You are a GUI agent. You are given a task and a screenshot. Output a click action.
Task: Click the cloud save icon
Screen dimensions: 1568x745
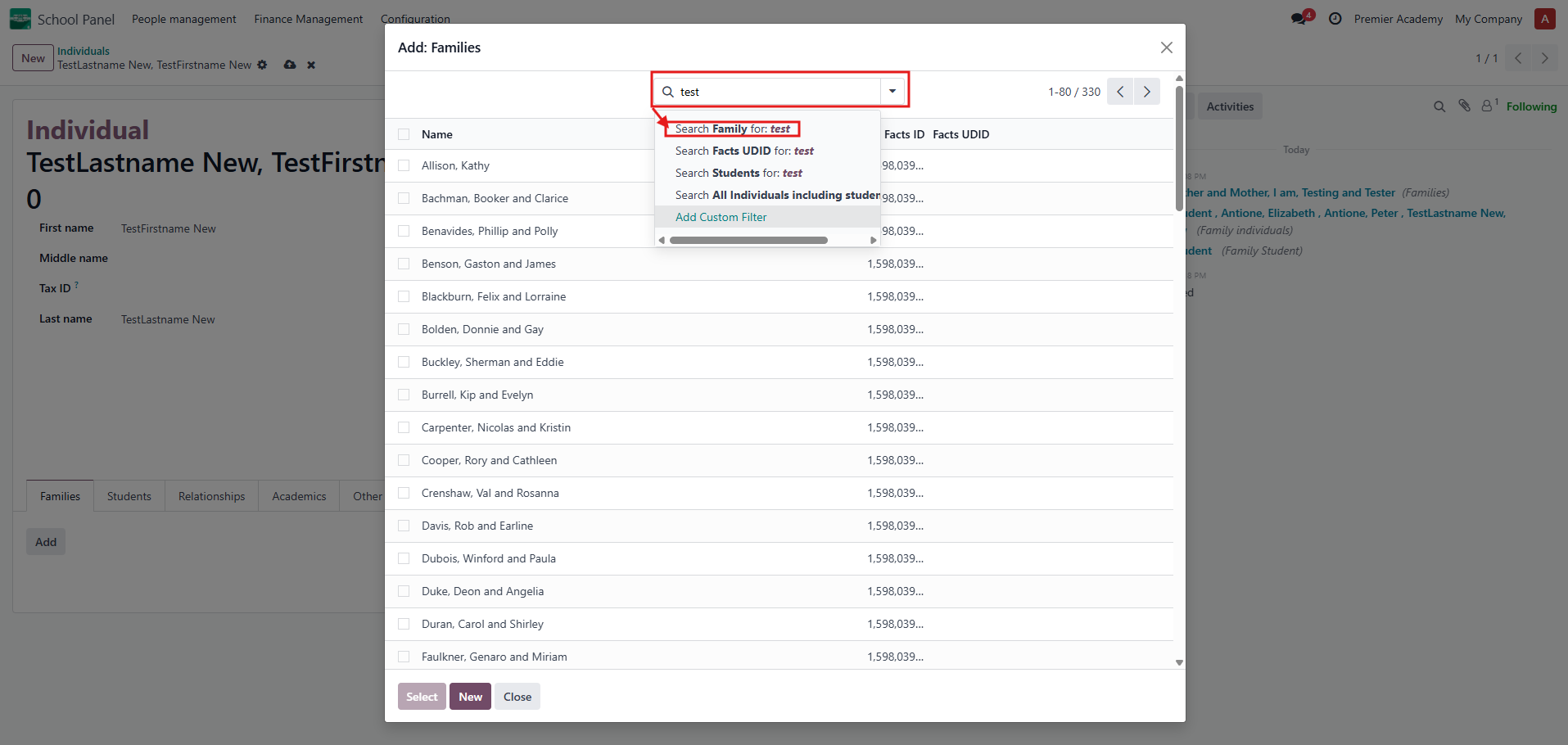point(290,65)
